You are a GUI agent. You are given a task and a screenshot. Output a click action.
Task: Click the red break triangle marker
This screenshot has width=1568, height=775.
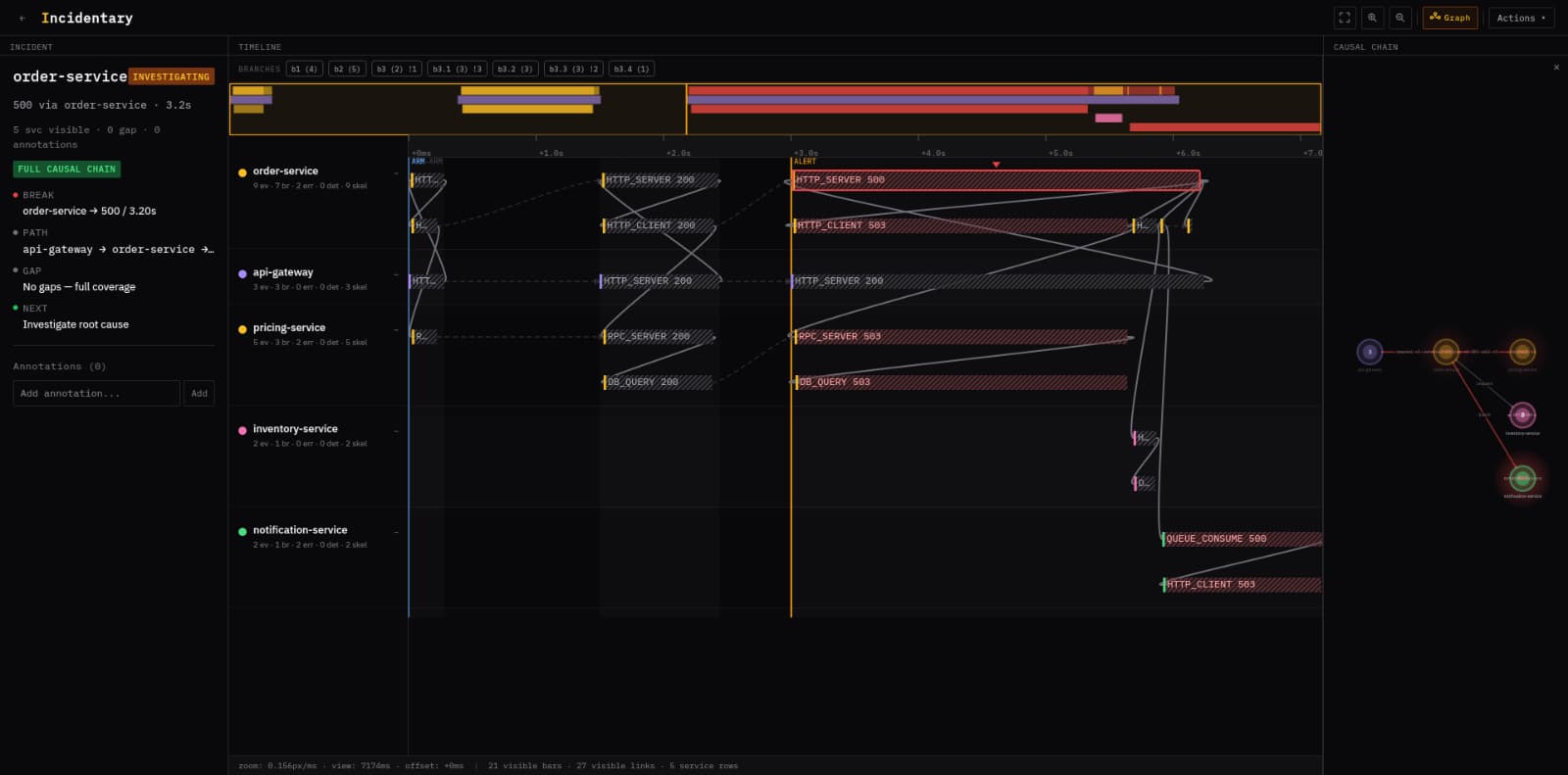996,165
